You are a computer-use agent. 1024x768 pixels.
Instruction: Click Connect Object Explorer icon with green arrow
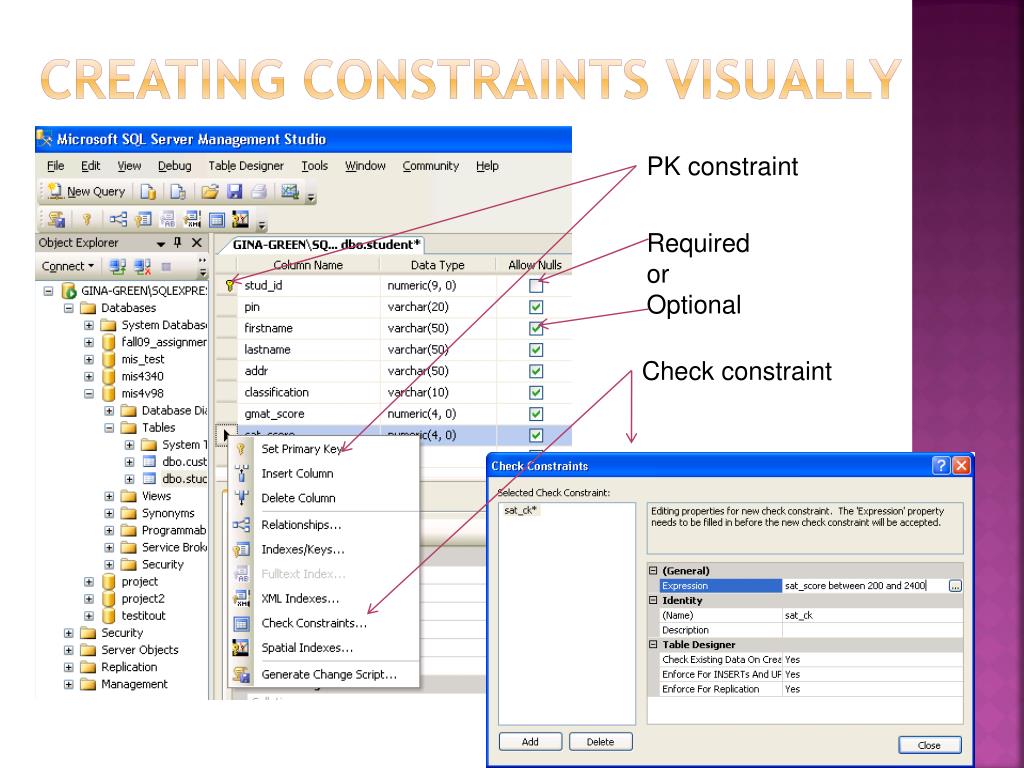point(118,266)
